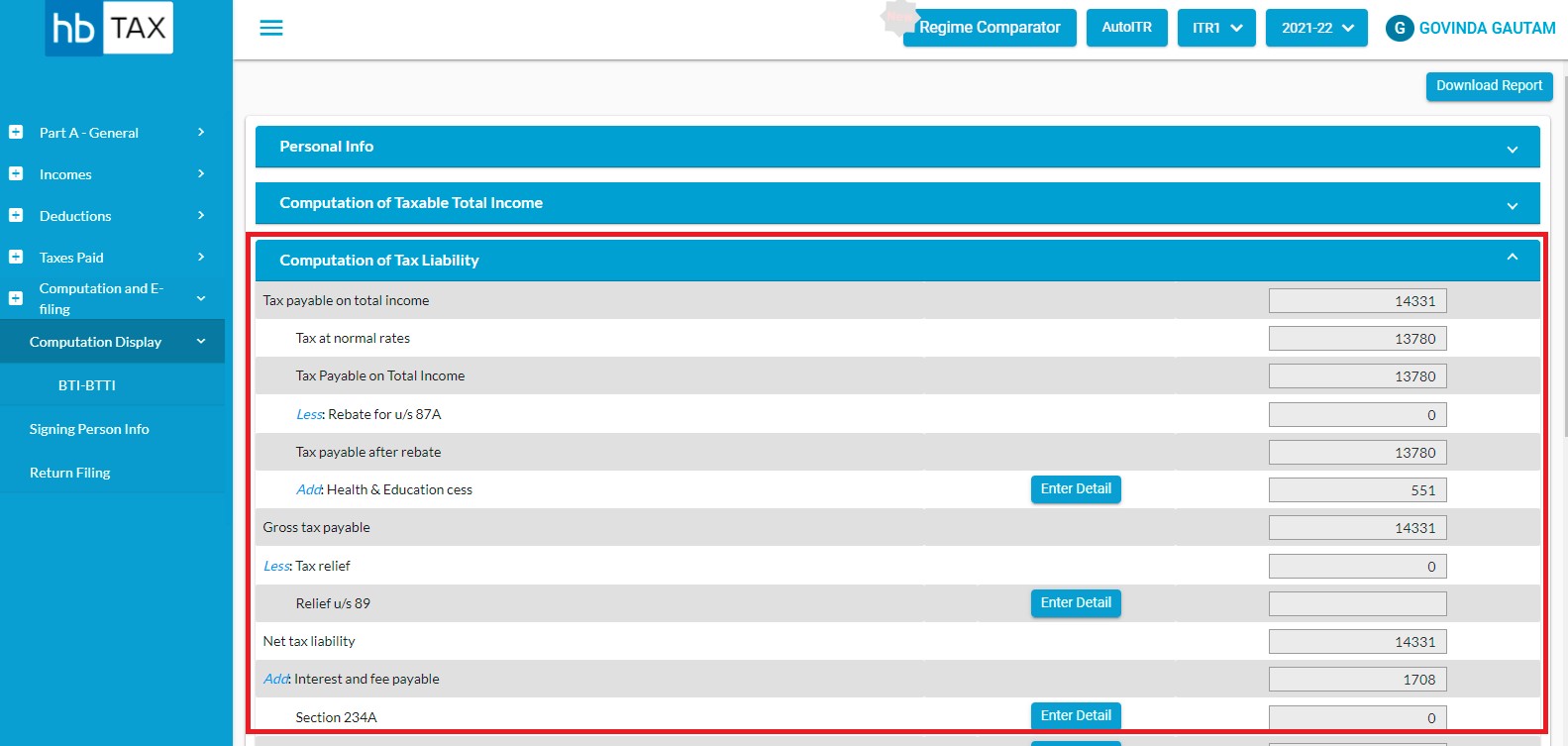Viewport: 1568px width, 746px height.
Task: Open the Incomes menu item
Action: 65,174
